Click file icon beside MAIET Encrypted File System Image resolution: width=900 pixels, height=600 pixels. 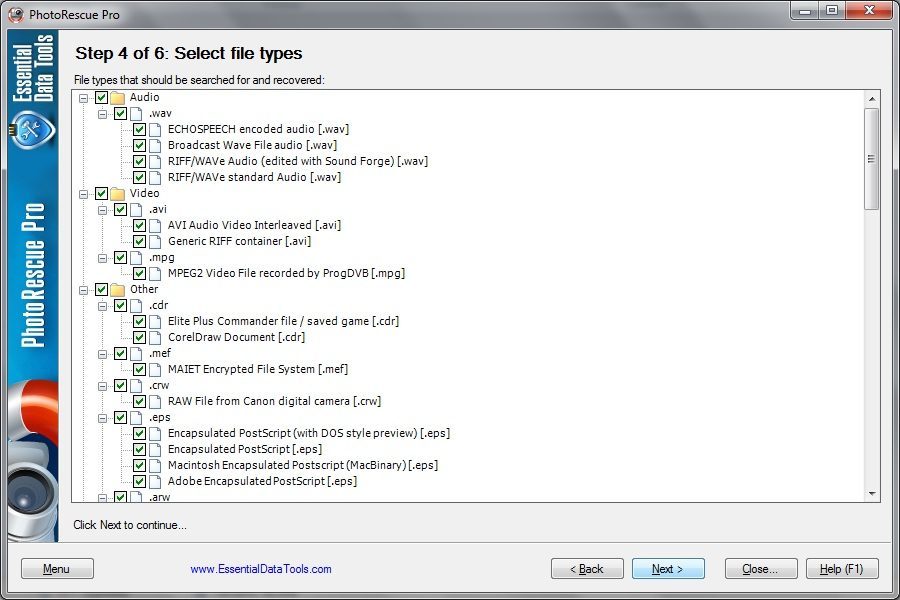pos(155,370)
